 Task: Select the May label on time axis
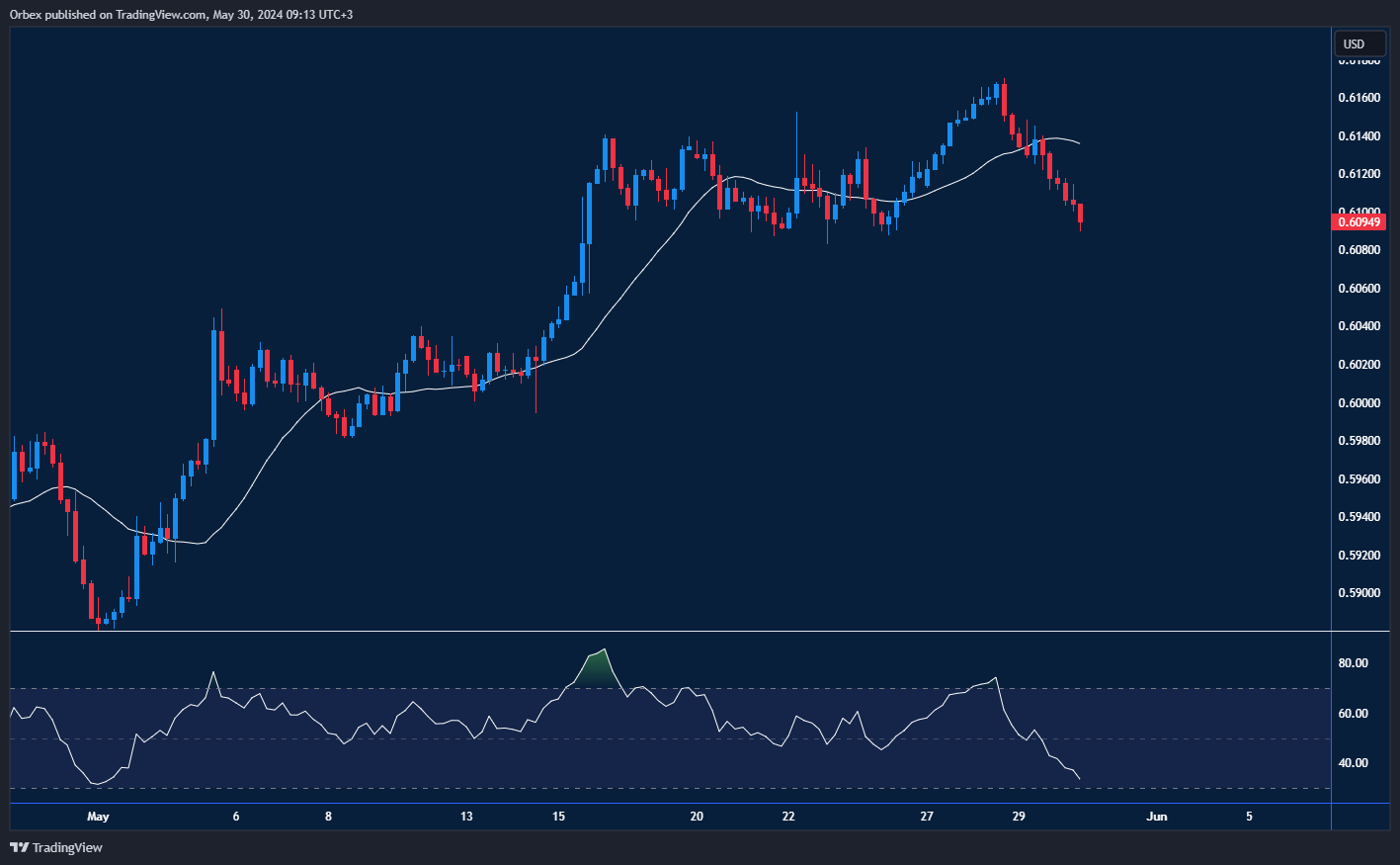(x=98, y=817)
